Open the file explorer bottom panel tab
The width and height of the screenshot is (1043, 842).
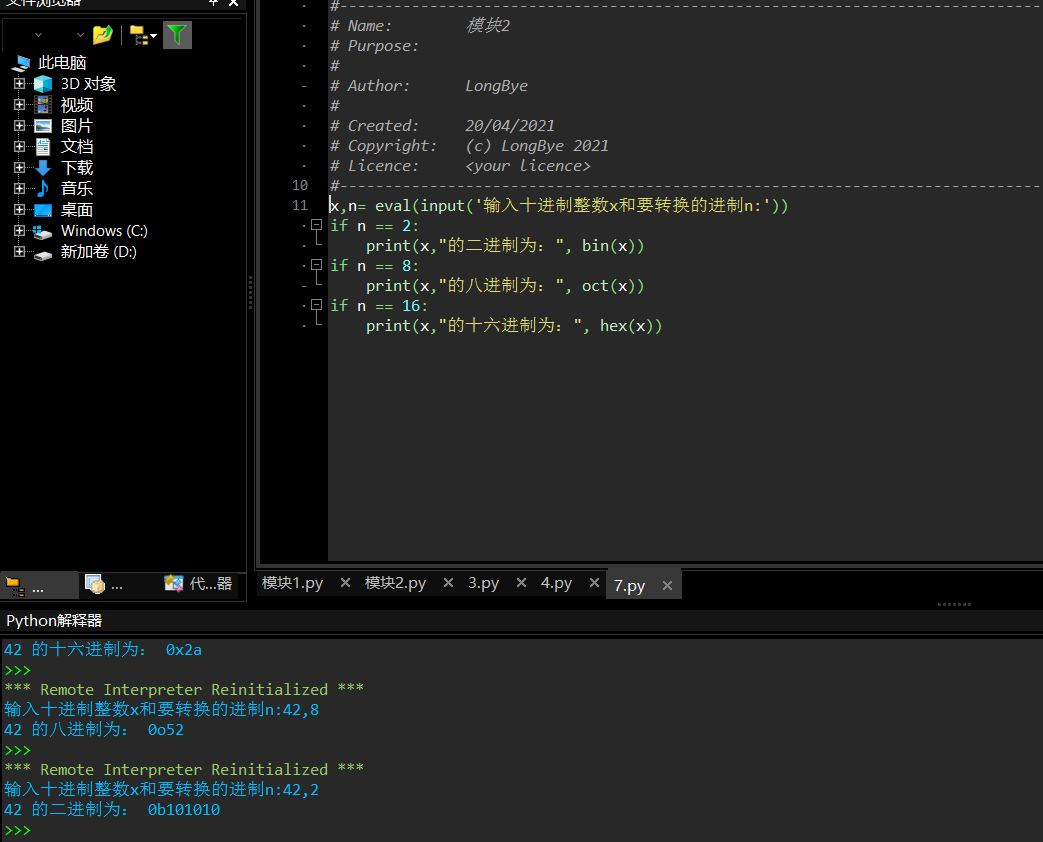[x=39, y=586]
